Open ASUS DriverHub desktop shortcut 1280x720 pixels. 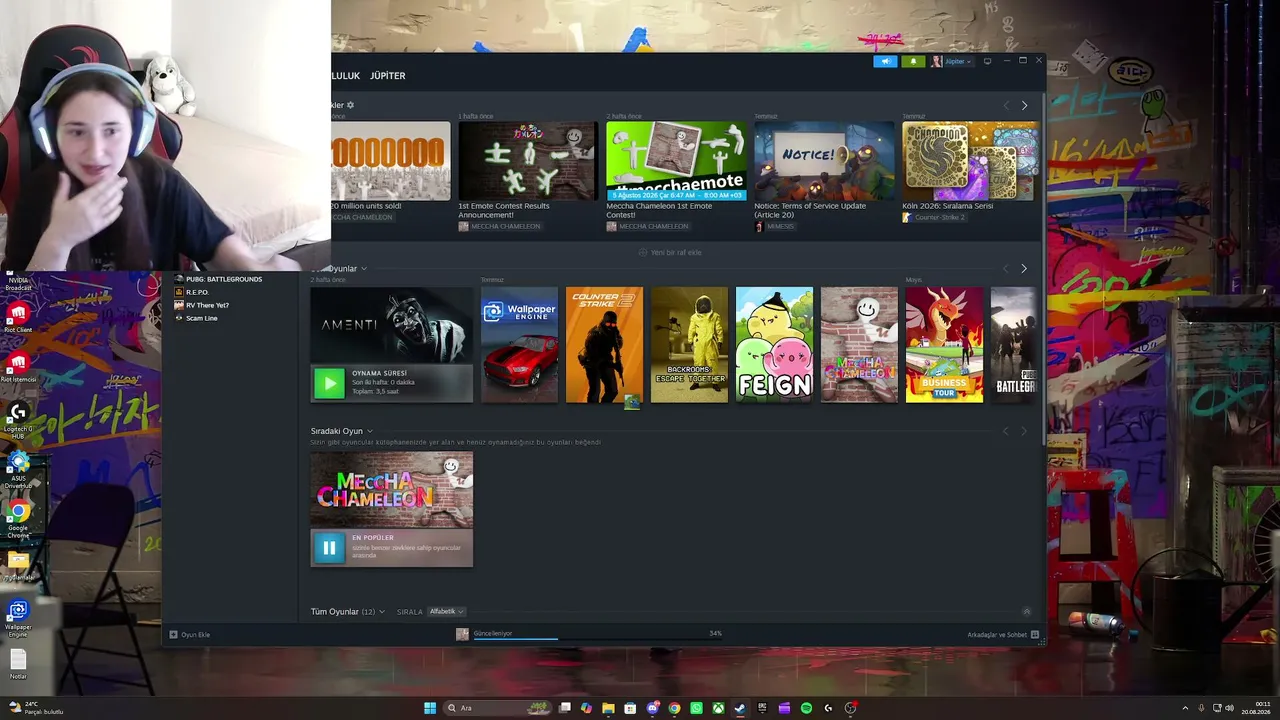[x=18, y=470]
